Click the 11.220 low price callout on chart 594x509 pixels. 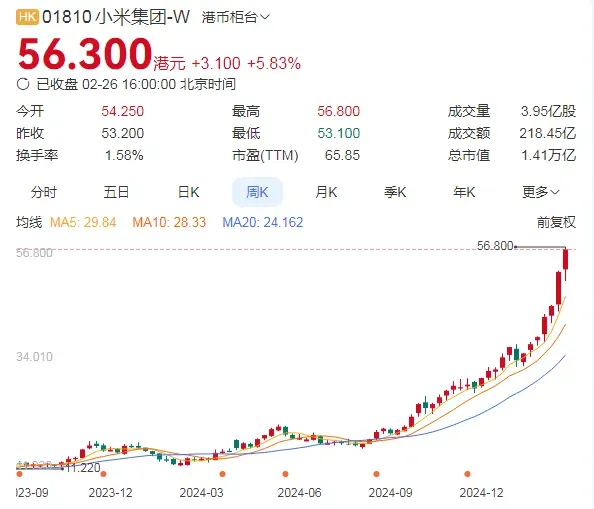pos(83,468)
